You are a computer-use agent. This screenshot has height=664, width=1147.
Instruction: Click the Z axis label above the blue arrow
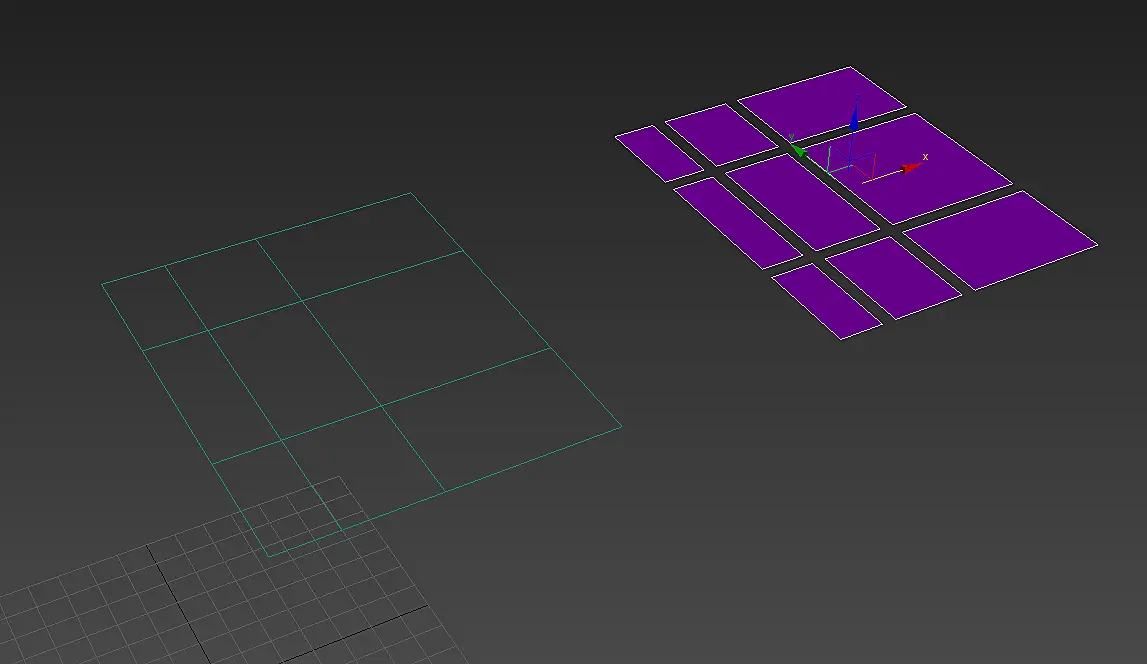pyautogui.click(x=857, y=99)
